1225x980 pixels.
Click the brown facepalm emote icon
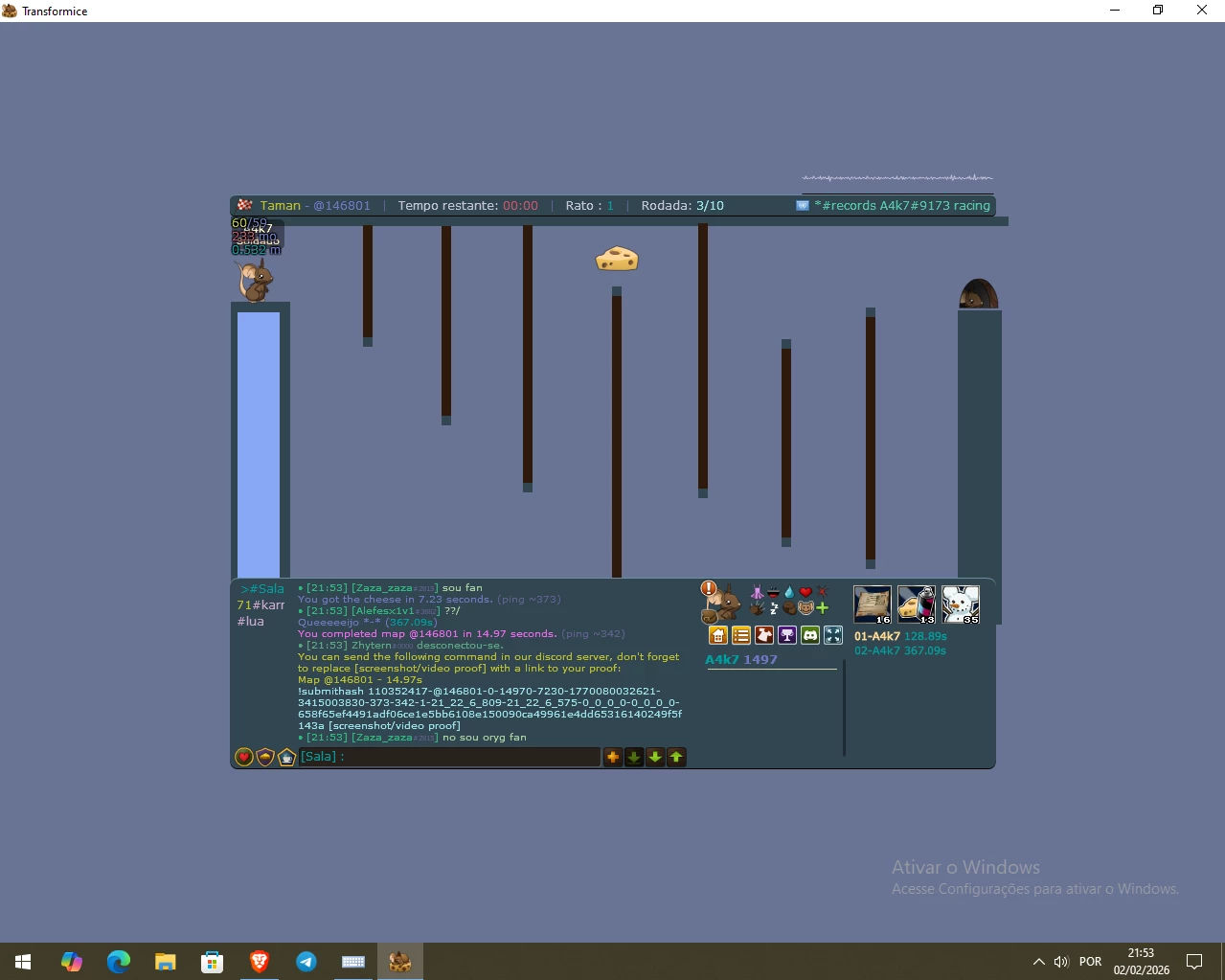click(789, 607)
